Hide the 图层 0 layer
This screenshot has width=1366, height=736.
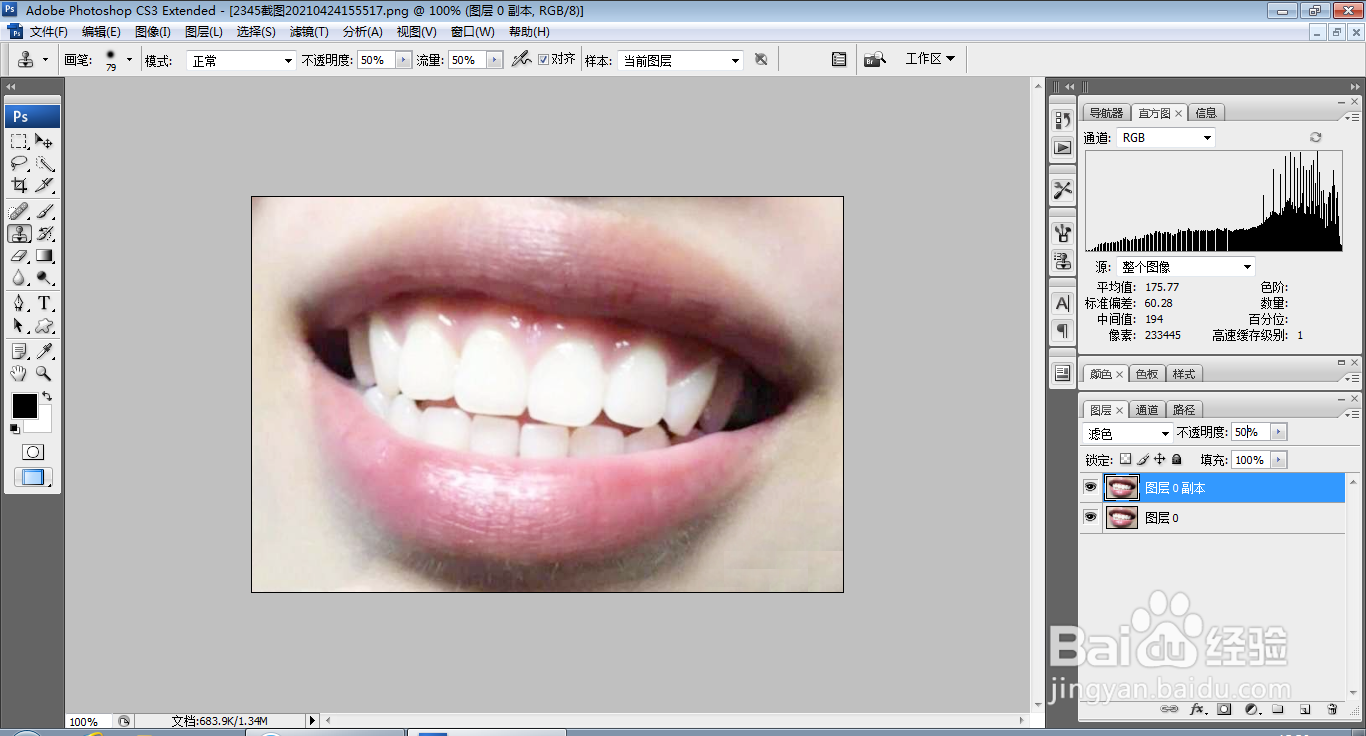pos(1090,518)
